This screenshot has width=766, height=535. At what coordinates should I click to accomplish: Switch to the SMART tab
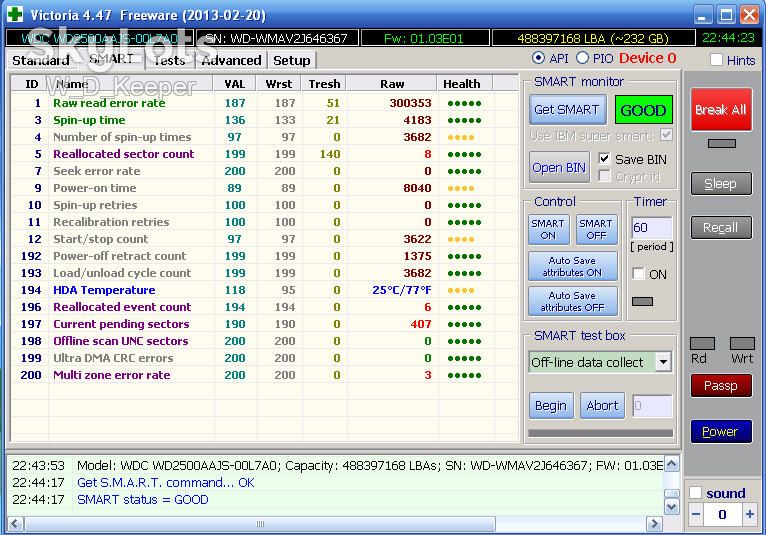[111, 59]
